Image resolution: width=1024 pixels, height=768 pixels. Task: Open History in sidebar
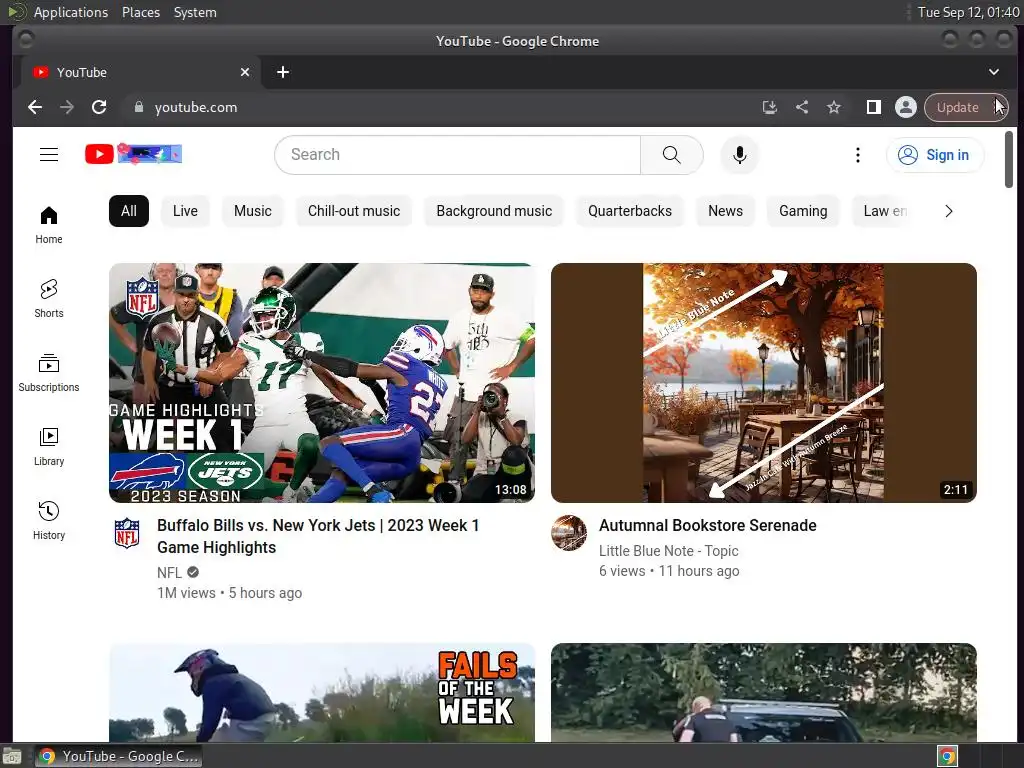[x=49, y=520]
